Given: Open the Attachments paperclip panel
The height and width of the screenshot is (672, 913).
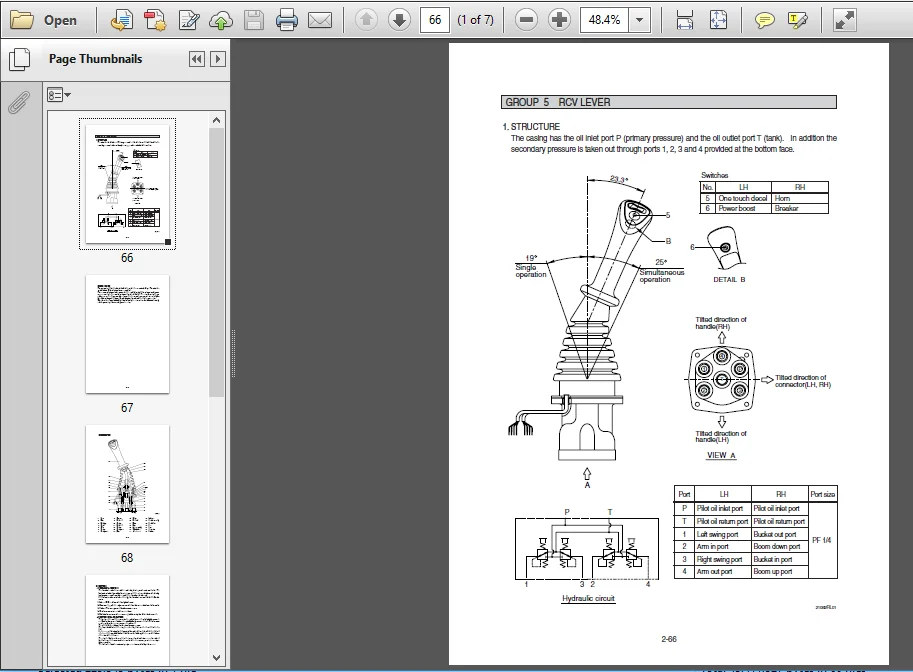Looking at the screenshot, I should coord(19,102).
